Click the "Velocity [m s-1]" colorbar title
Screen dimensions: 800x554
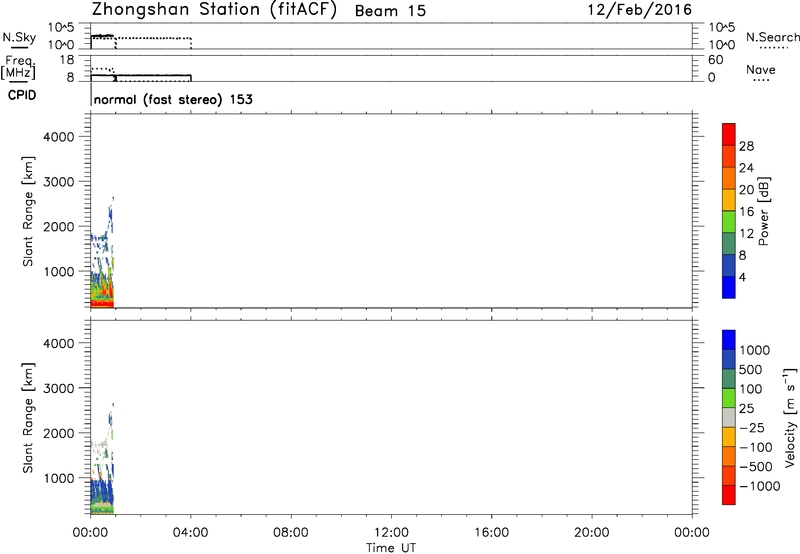tap(789, 417)
